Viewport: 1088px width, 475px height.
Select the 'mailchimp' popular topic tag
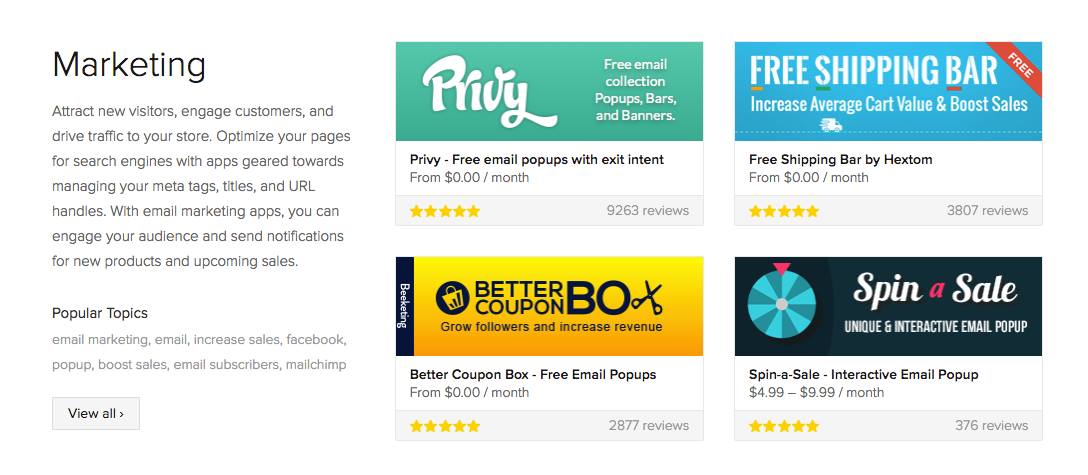click(315, 365)
